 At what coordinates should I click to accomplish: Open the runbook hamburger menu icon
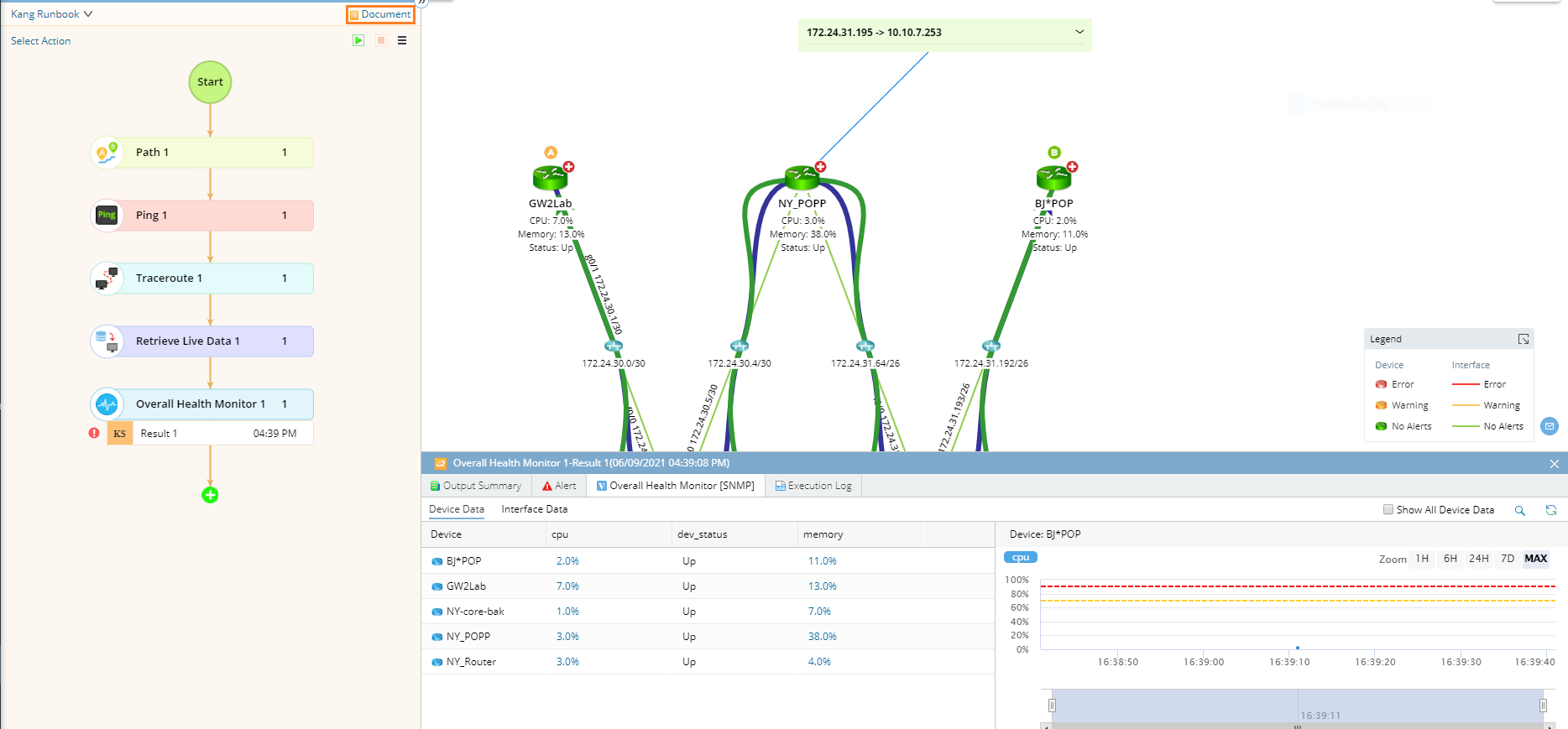(402, 40)
